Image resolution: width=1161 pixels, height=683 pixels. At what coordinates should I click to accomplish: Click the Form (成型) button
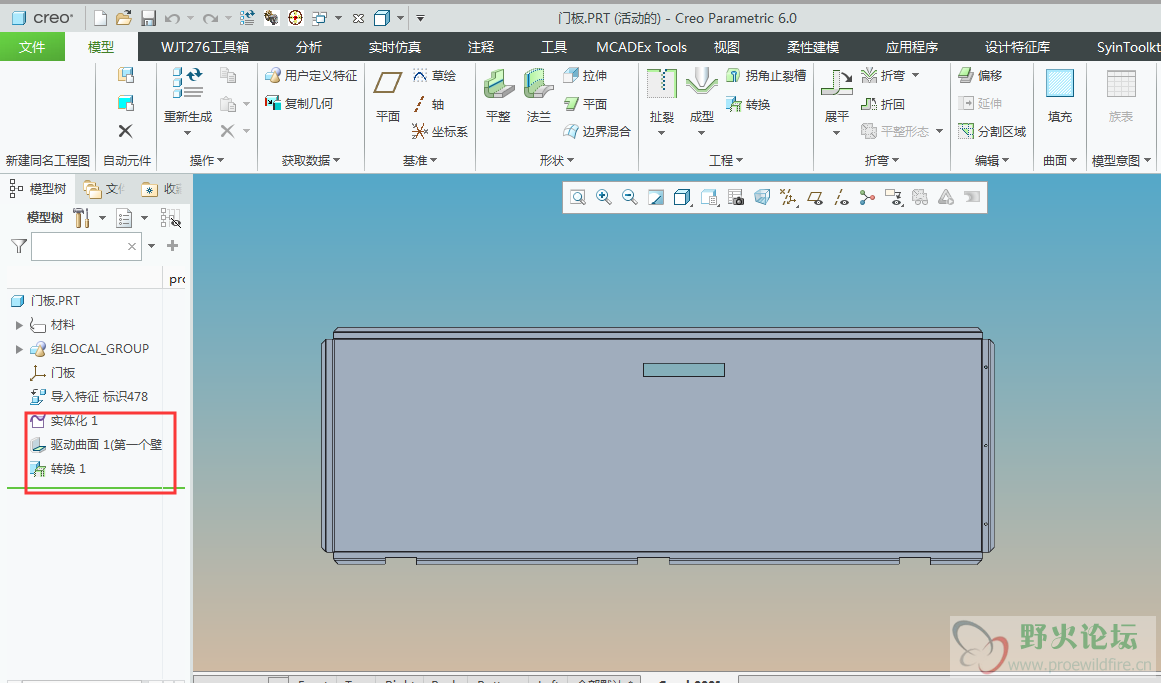(x=701, y=101)
